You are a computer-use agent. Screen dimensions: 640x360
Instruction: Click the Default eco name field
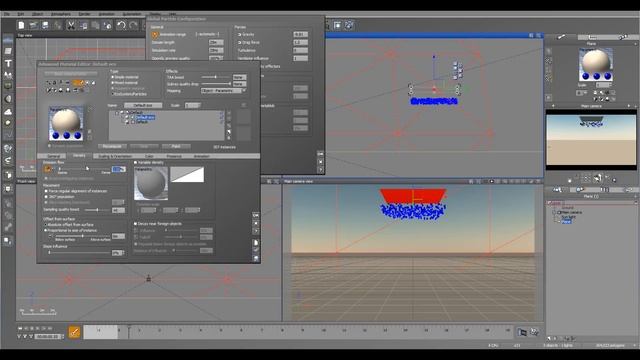(143, 105)
